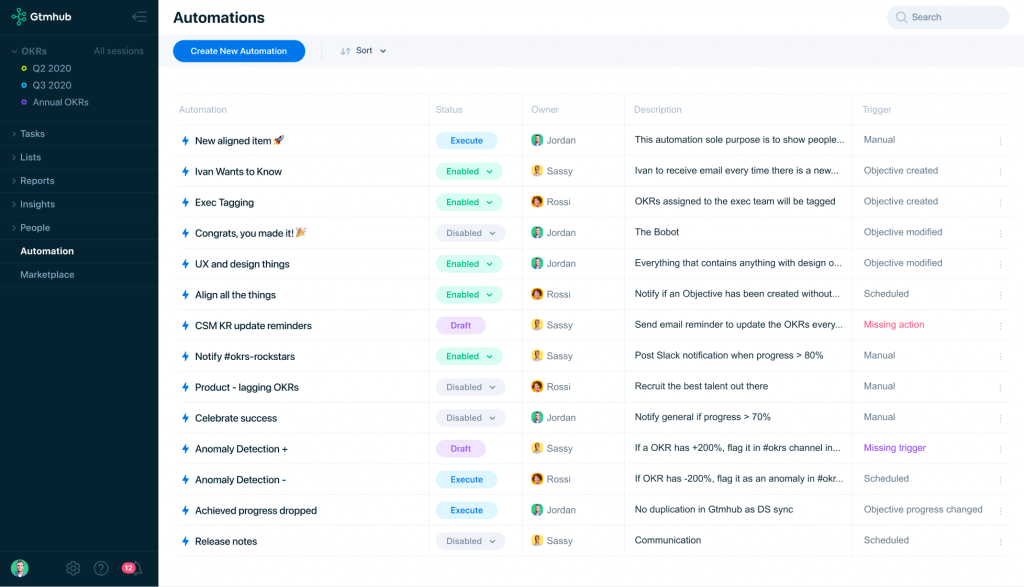Click Execute for Anomaly Detection -
This screenshot has width=1024, height=587.
[466, 479]
